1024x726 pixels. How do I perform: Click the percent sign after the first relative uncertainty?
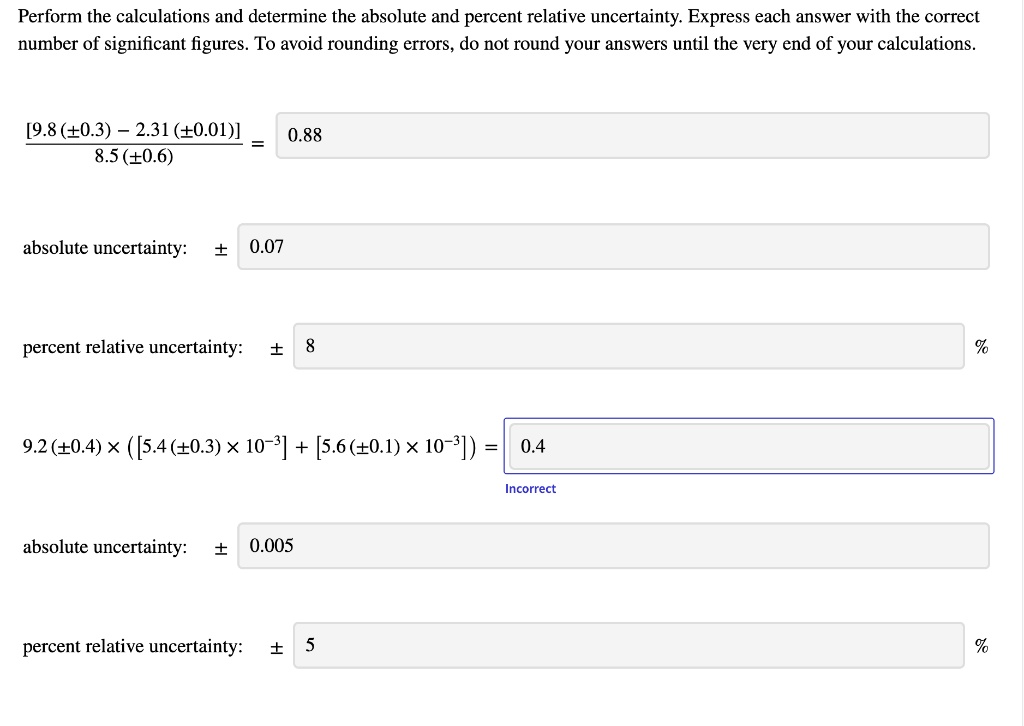(981, 346)
